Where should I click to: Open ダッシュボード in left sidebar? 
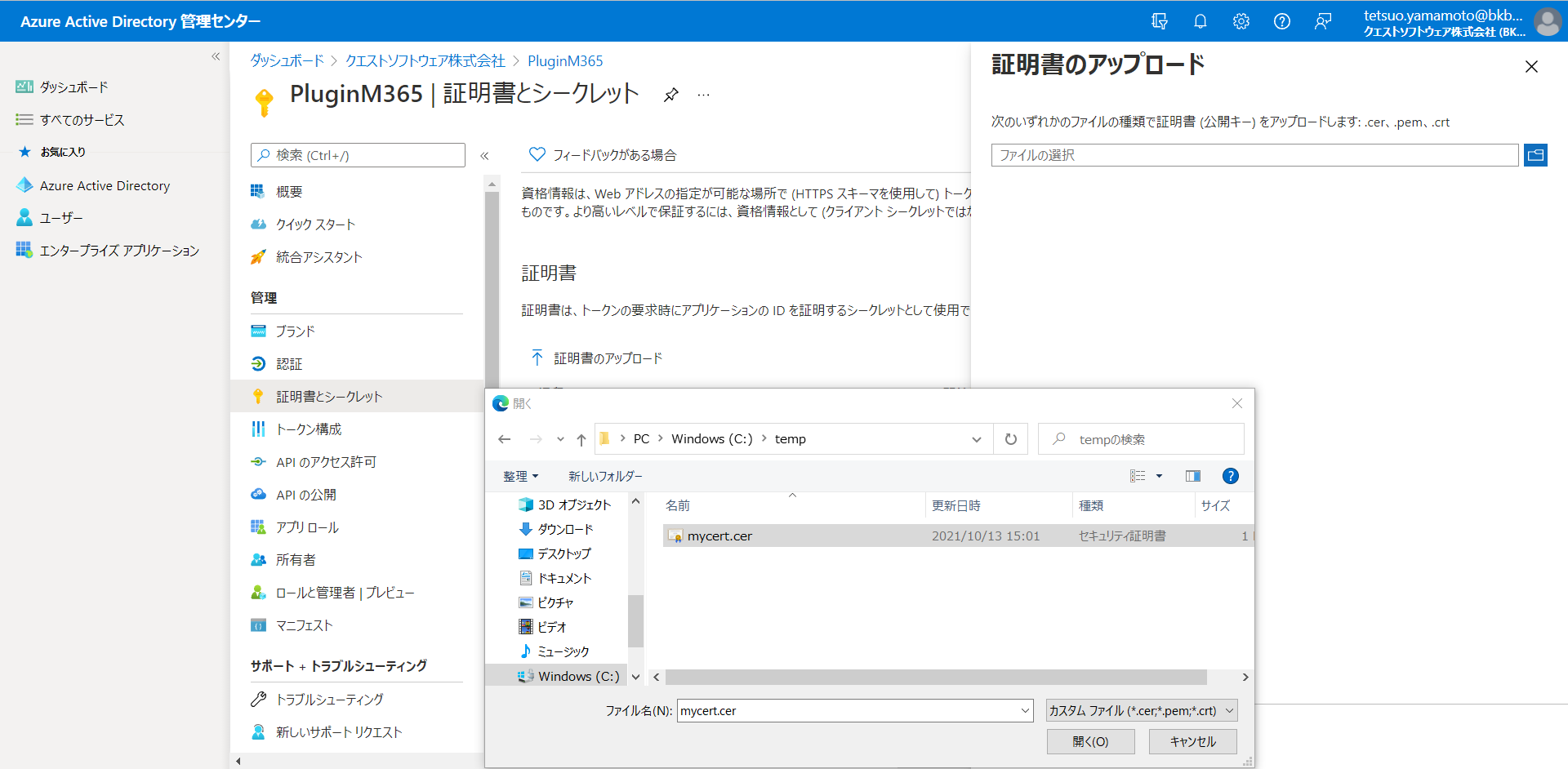click(73, 87)
